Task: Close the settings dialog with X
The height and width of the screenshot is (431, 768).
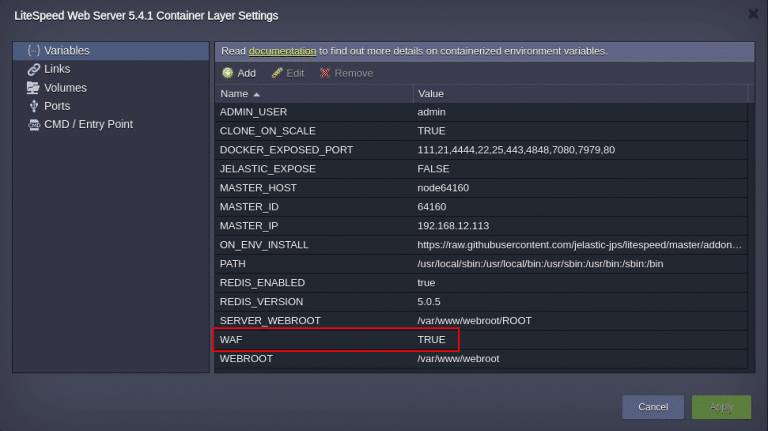Action: point(753,14)
